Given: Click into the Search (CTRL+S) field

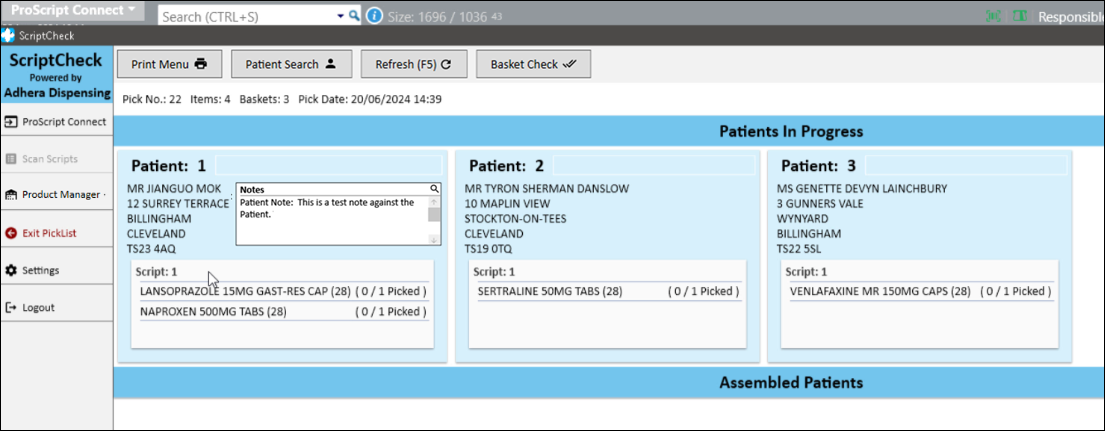Looking at the screenshot, I should point(247,15).
